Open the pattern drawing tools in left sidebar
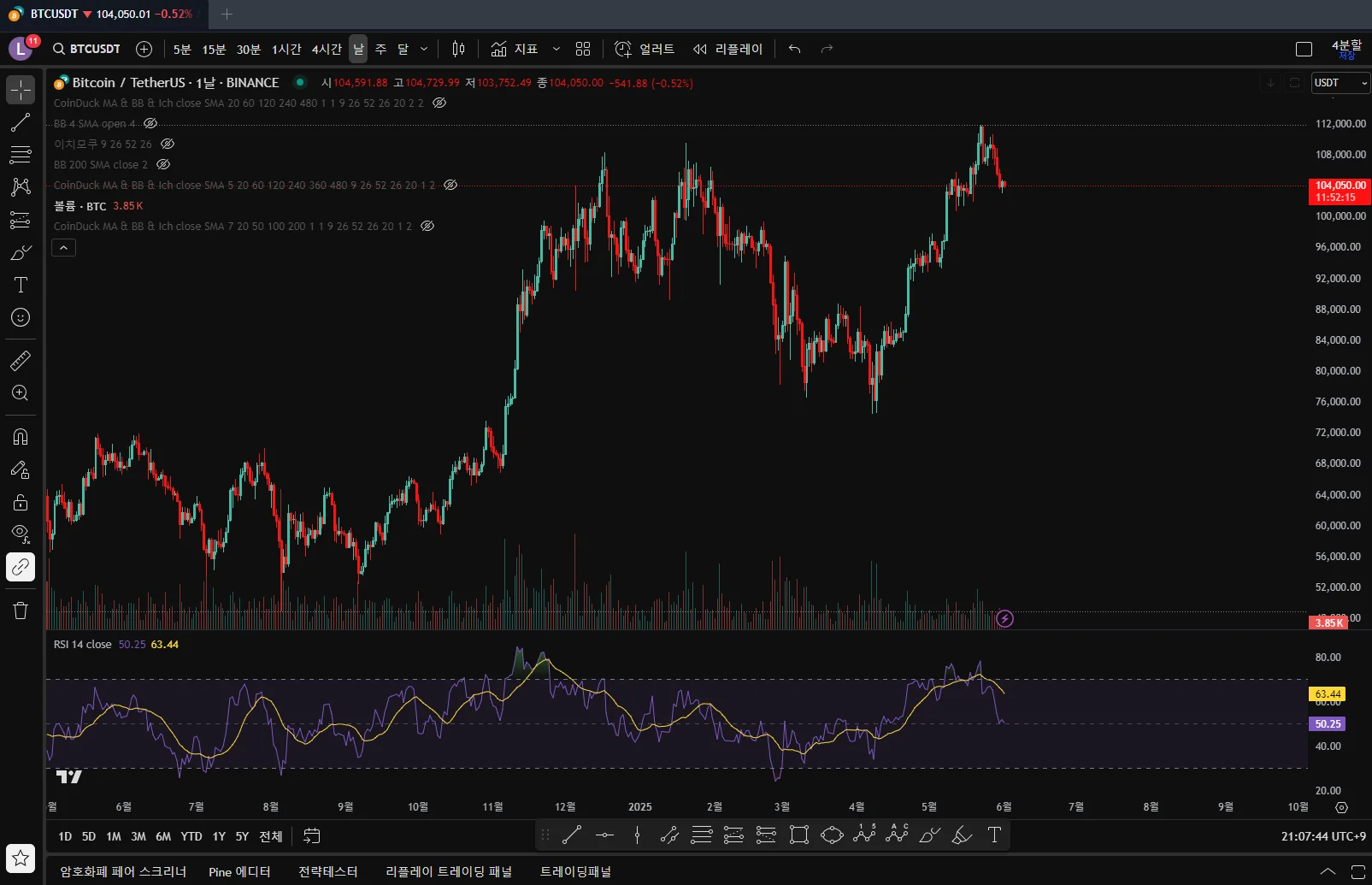This screenshot has width=1372, height=885. 21,186
